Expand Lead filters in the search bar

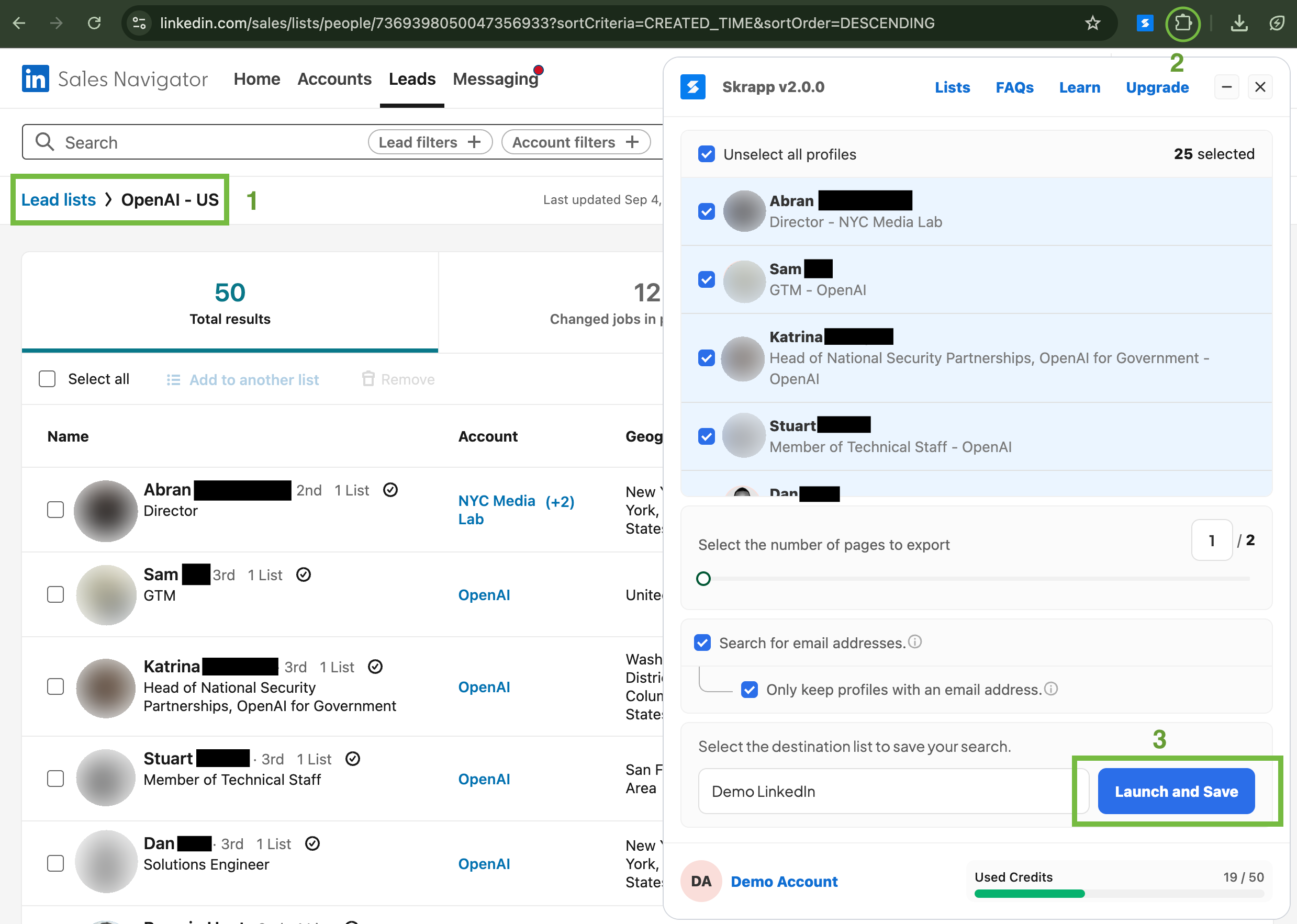click(430, 142)
